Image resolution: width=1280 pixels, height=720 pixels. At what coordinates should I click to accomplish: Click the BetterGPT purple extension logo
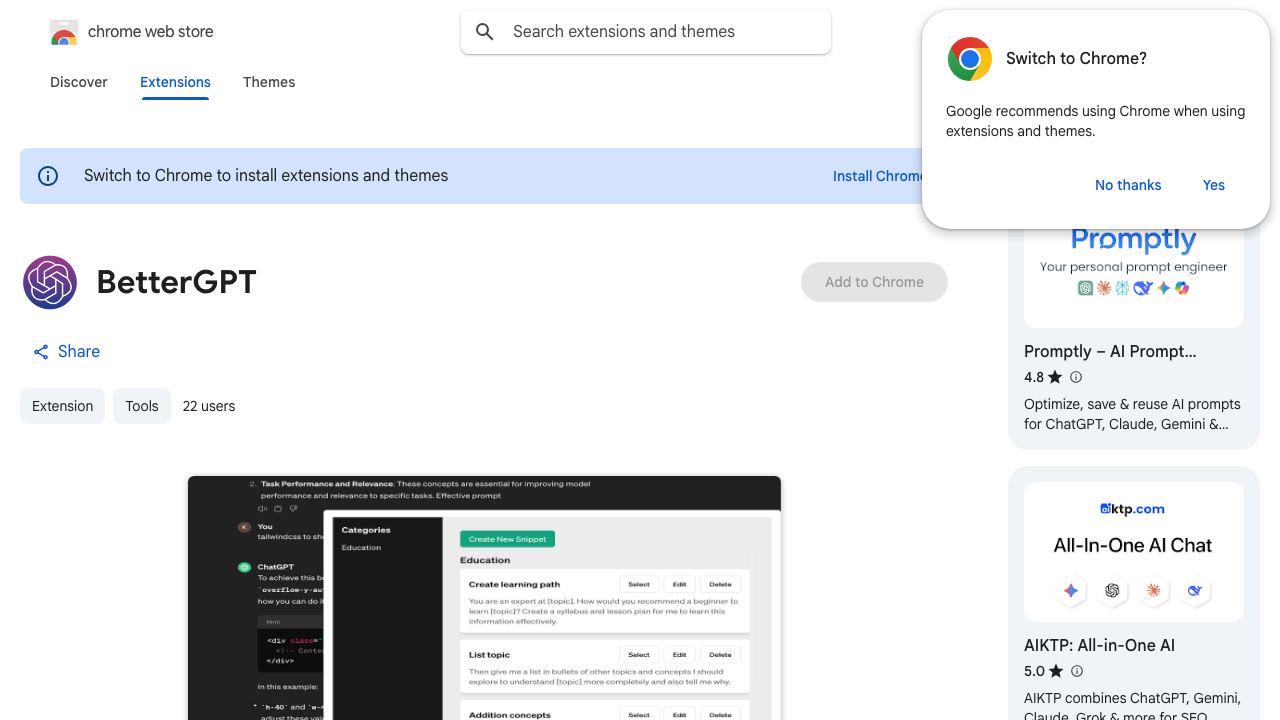point(50,282)
